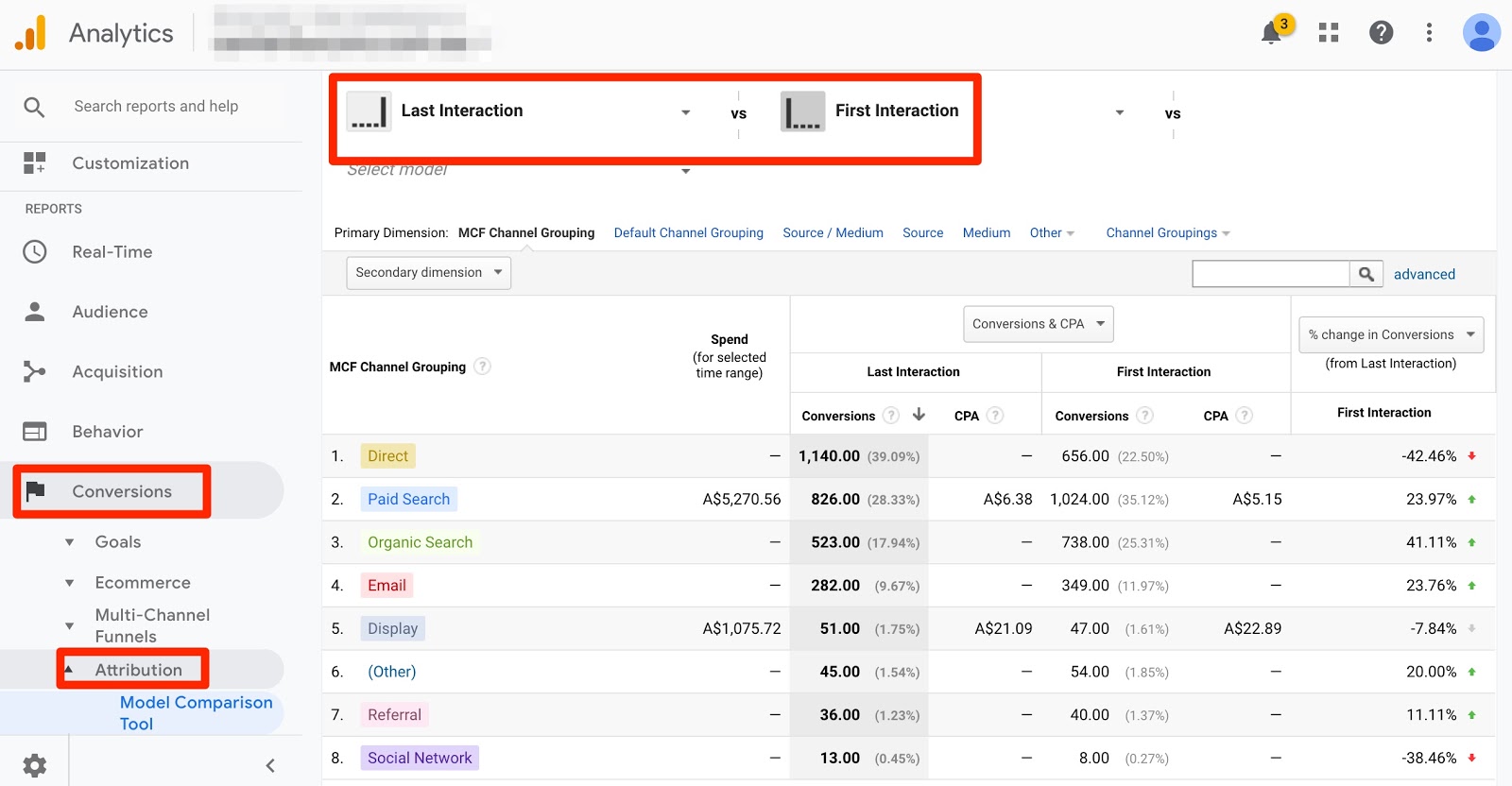Screen dimensions: 1512x786
Task: Click the Acquisition arrows icon
Action: pos(34,372)
